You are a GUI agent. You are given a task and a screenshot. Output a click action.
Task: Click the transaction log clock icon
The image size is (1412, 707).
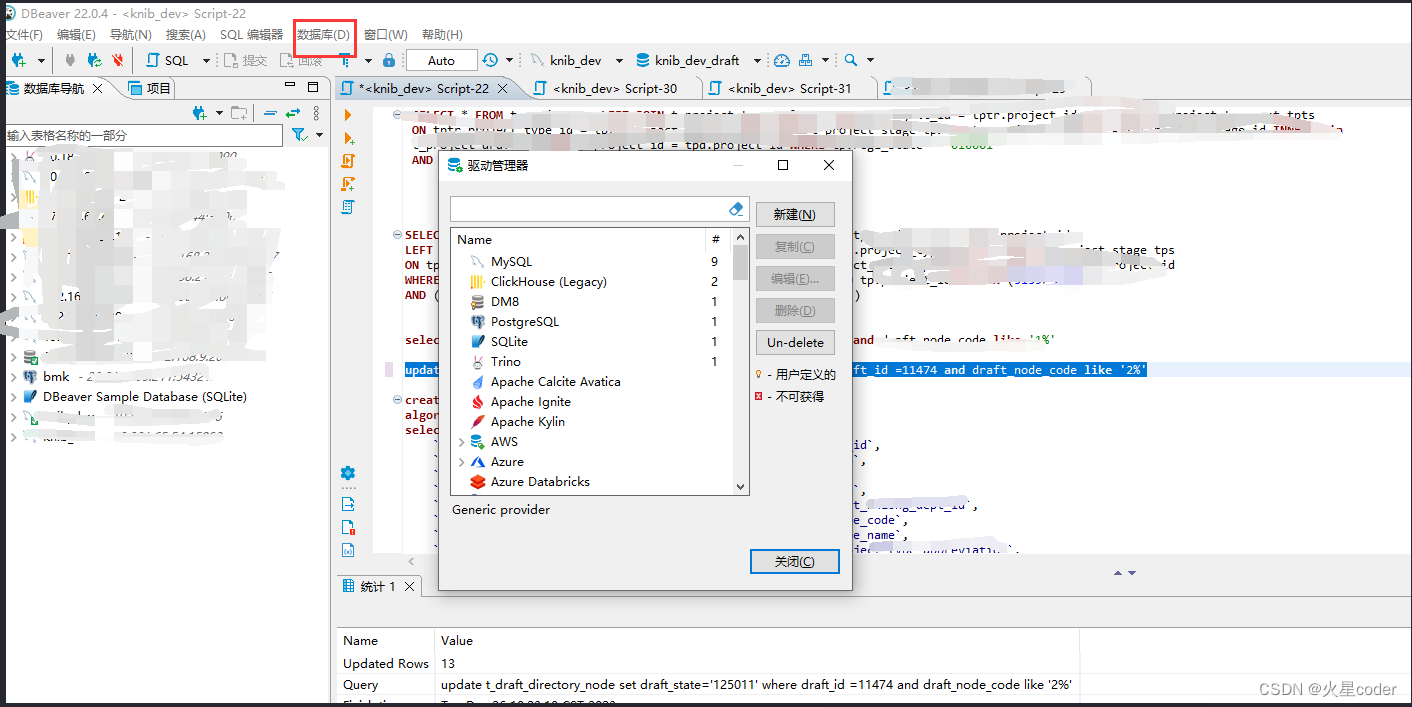490,60
